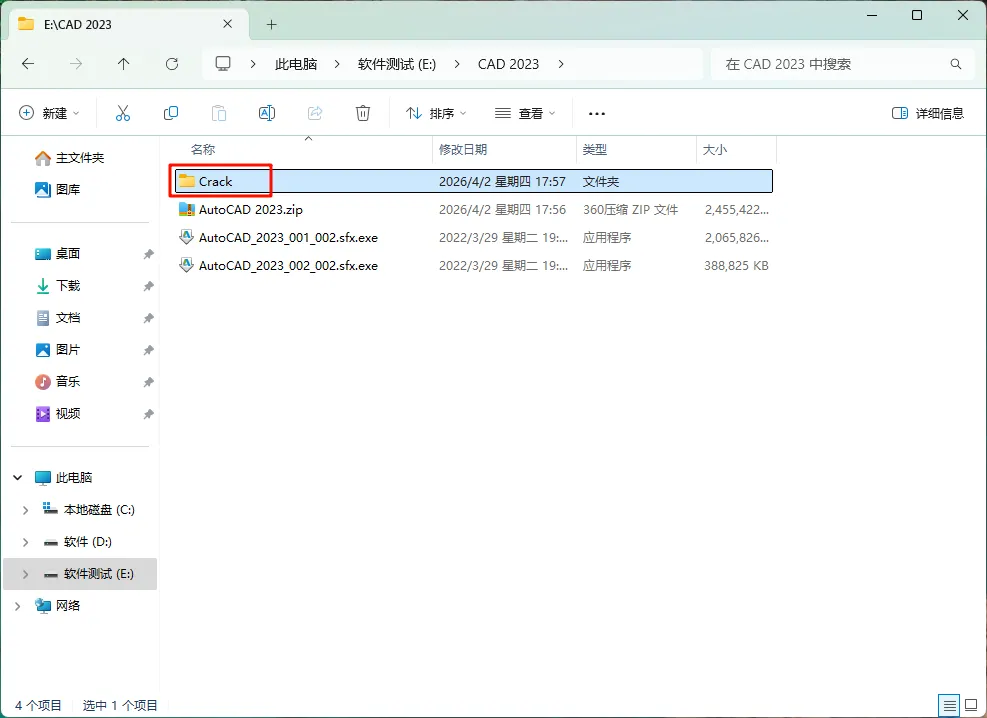
Task: Click 软件测试 (E:) in breadcrumb path
Action: (397, 64)
